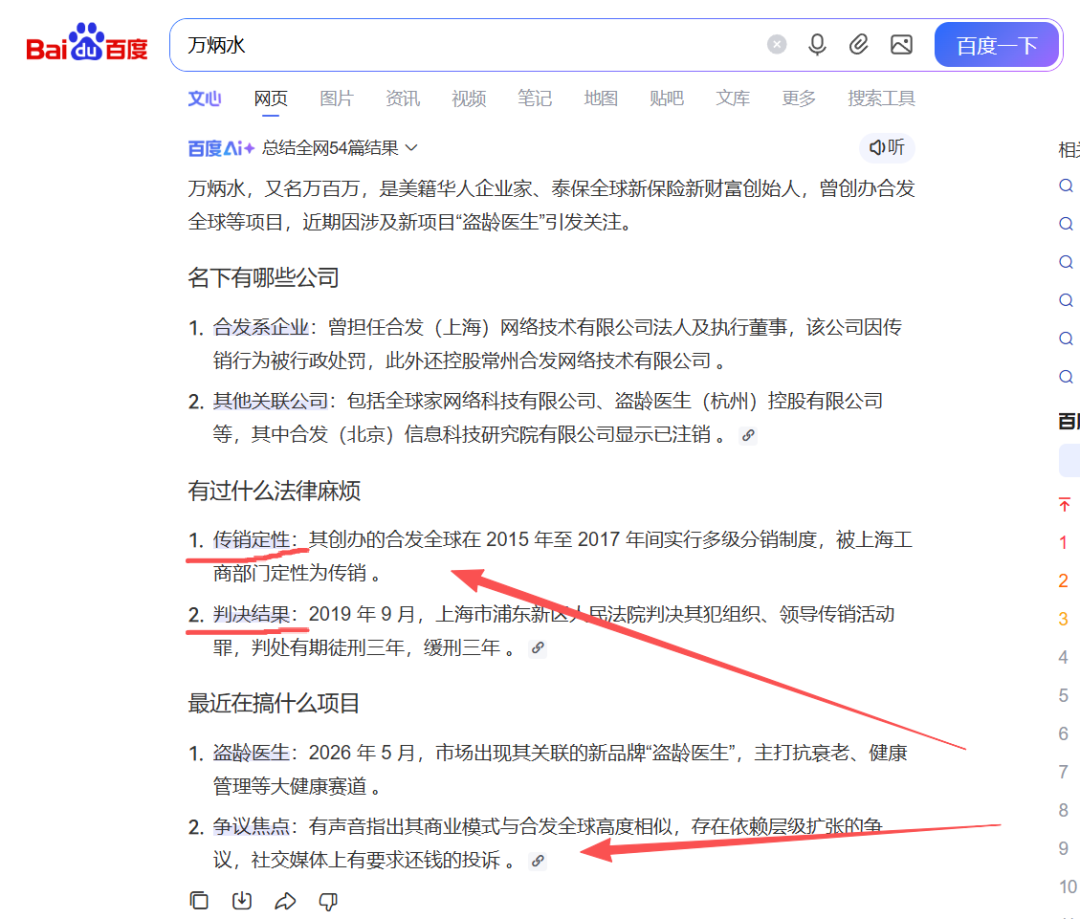The width and height of the screenshot is (1080, 919).
Task: Attach a file with paperclip icon
Action: coord(858,45)
